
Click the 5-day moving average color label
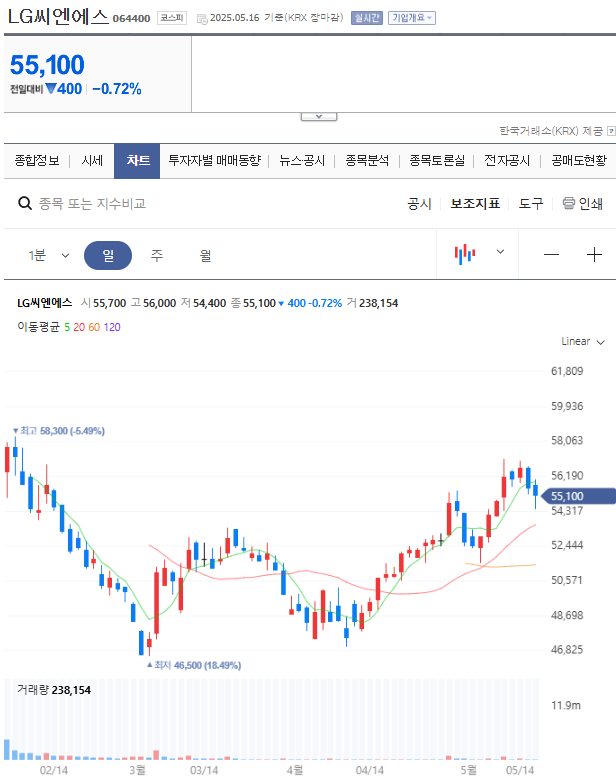point(67,326)
